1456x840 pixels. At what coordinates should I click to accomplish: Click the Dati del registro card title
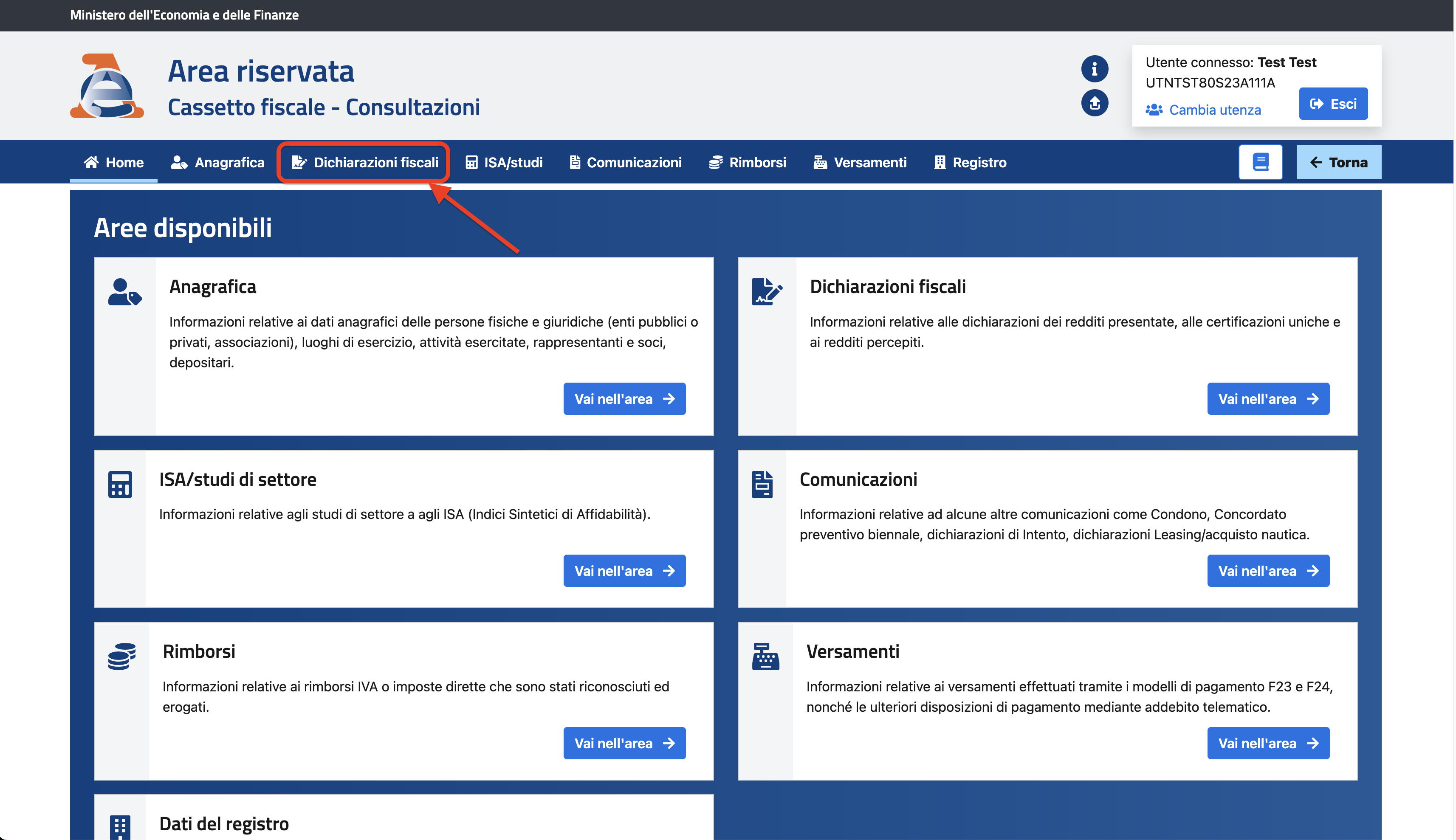224,824
